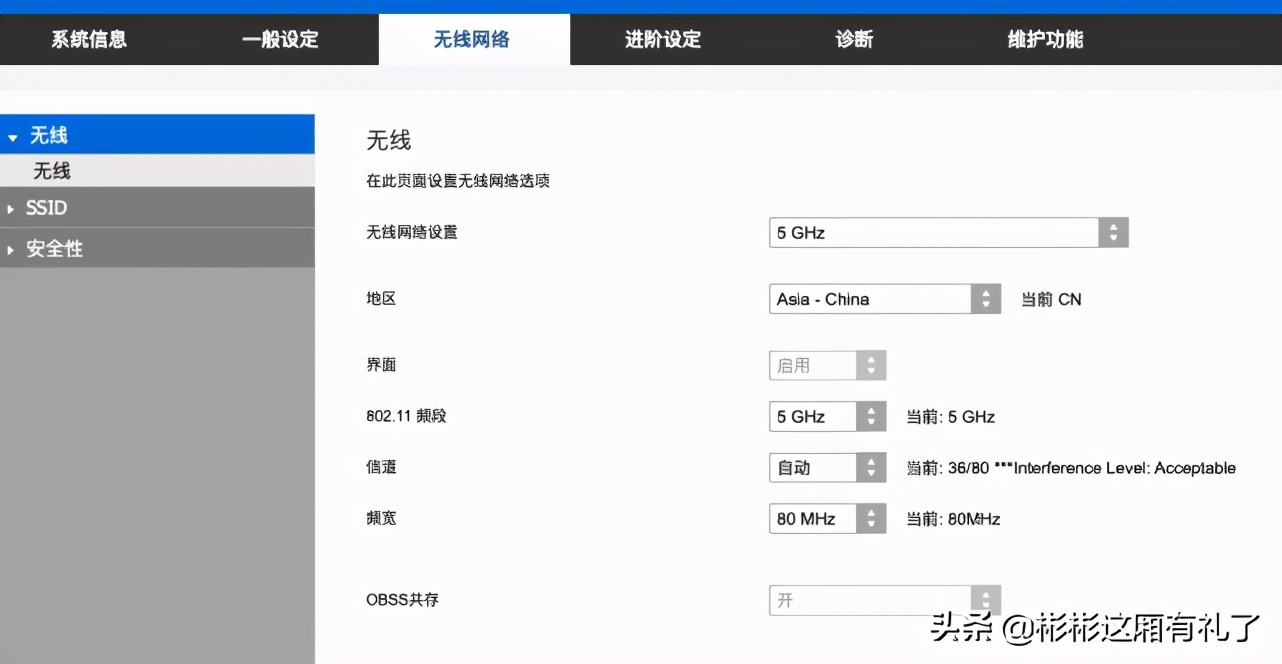Click the stepper control beside the channel field
The width and height of the screenshot is (1282, 664).
872,467
